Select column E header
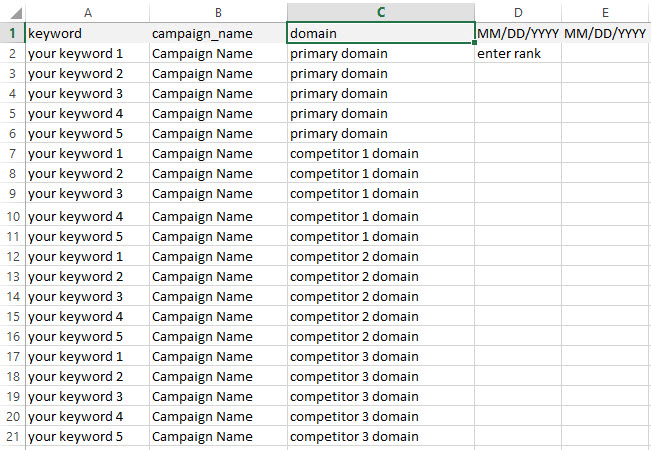The image size is (651, 450). (x=606, y=11)
